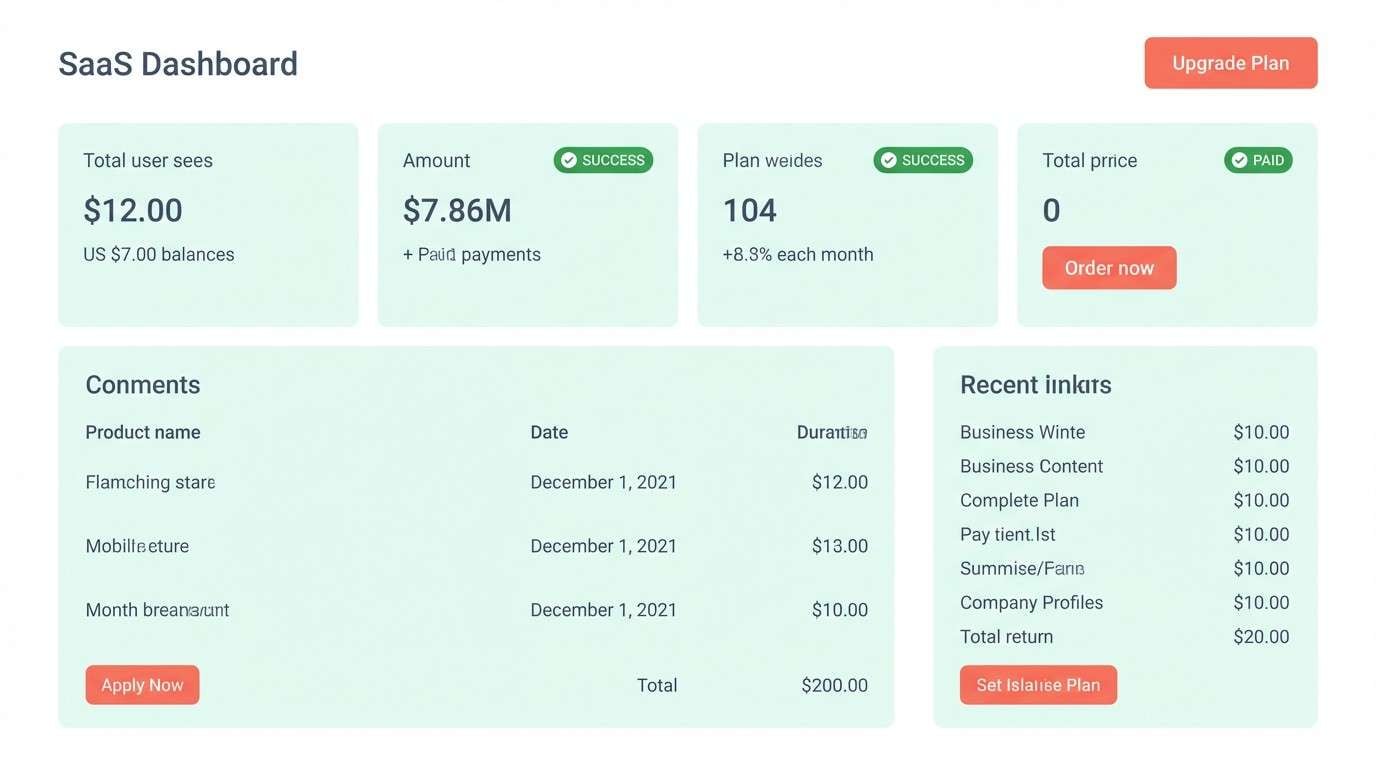
Task: Select the Business Winte link
Action: 1022,432
